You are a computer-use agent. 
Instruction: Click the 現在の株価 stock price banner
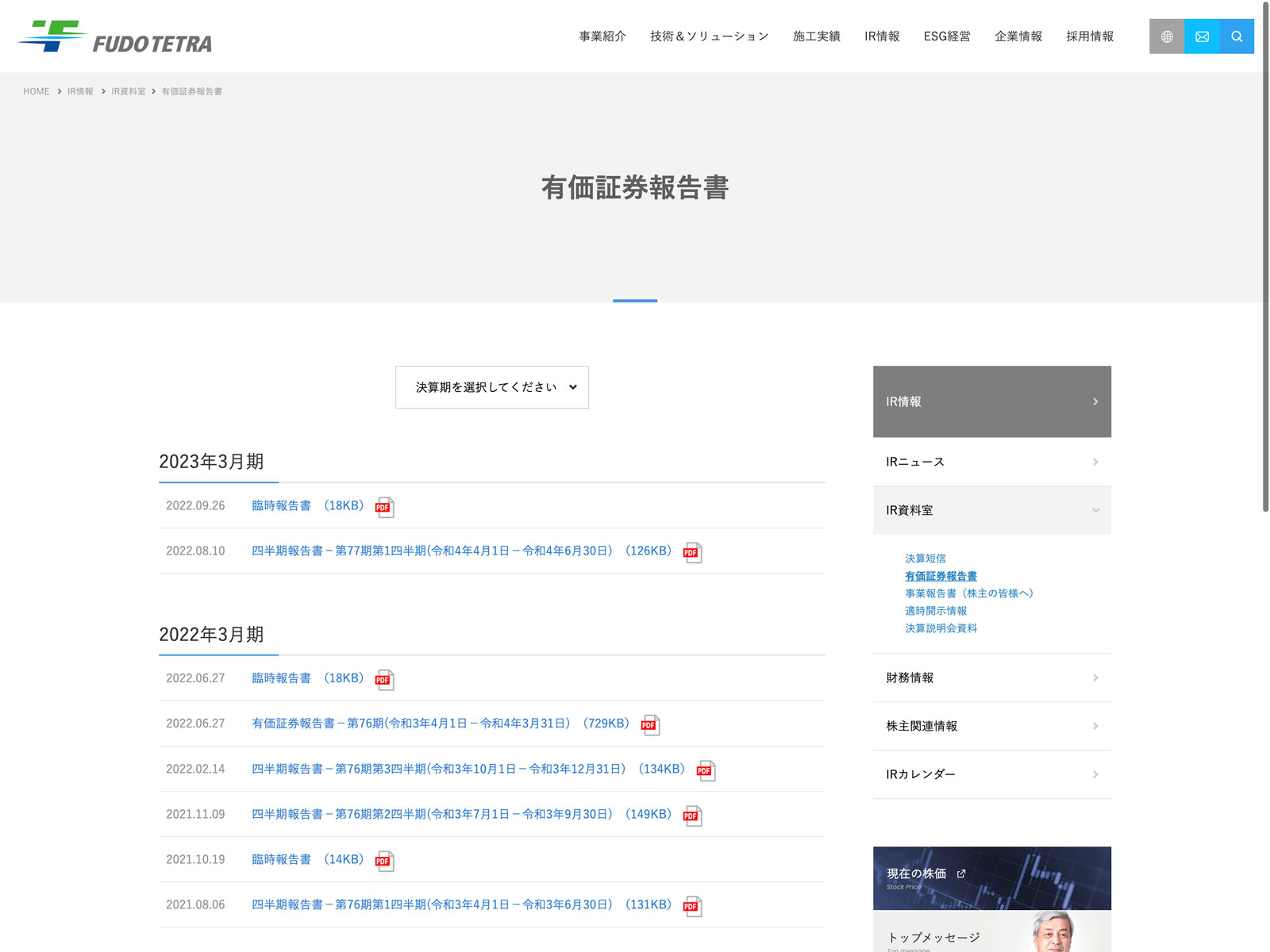[x=991, y=877]
